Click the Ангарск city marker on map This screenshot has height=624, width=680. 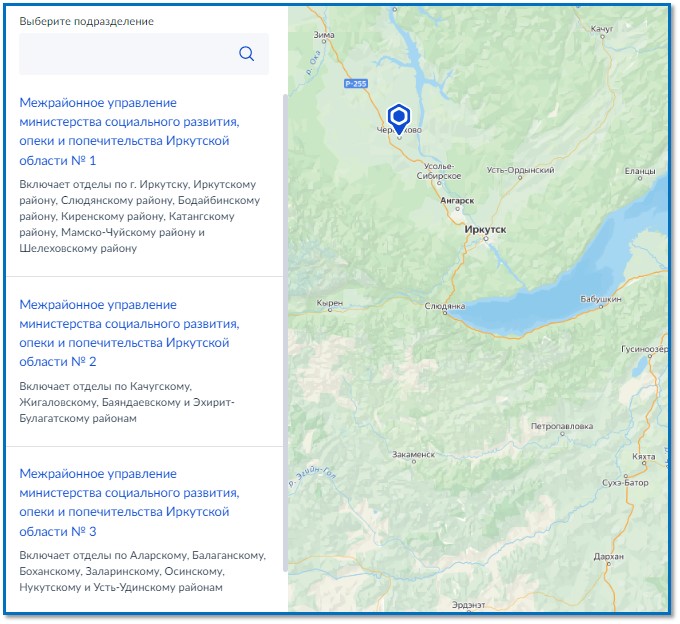(x=456, y=211)
